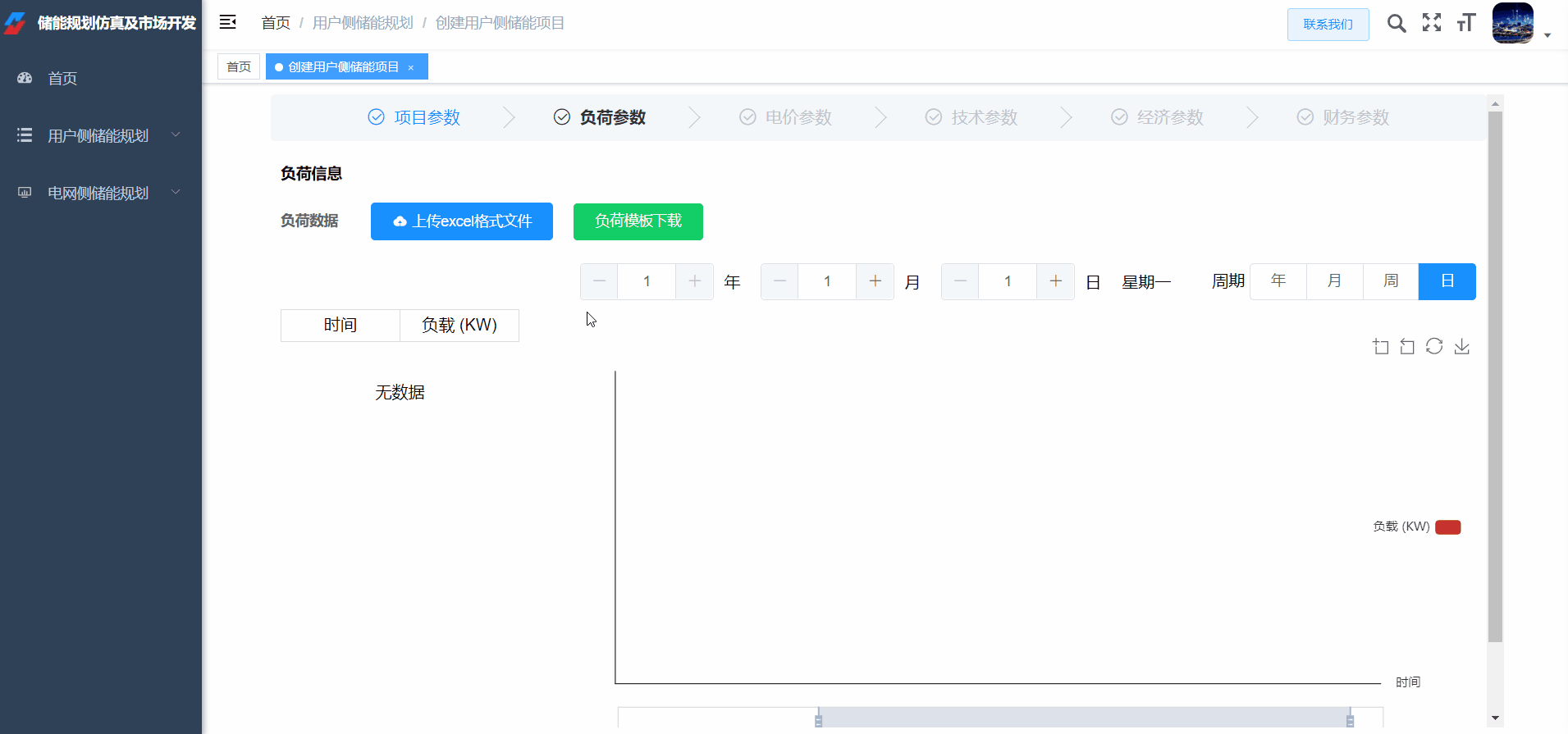The height and width of the screenshot is (734, 1568).
Task: Open the font size adjustment icon
Action: pyautogui.click(x=1466, y=23)
